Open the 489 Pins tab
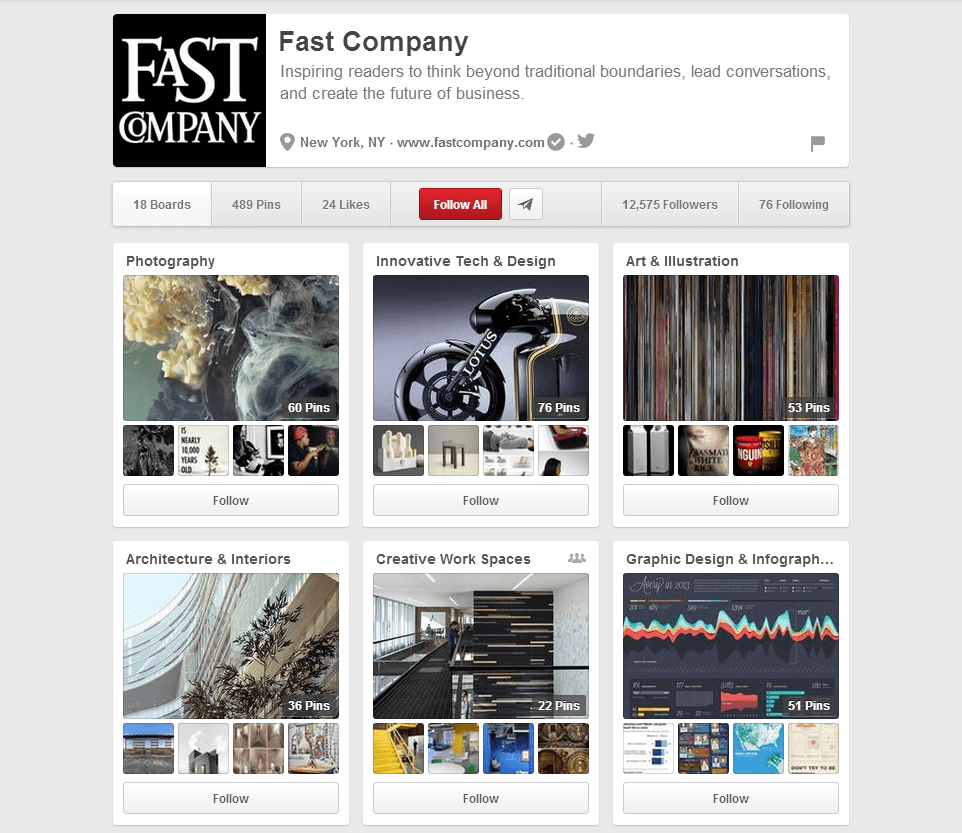Image resolution: width=962 pixels, height=833 pixels. click(x=256, y=204)
